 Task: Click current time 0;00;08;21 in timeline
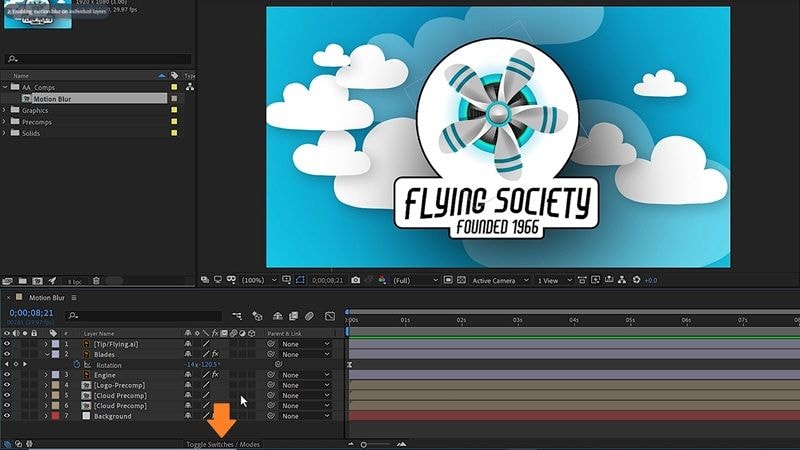[x=31, y=313]
